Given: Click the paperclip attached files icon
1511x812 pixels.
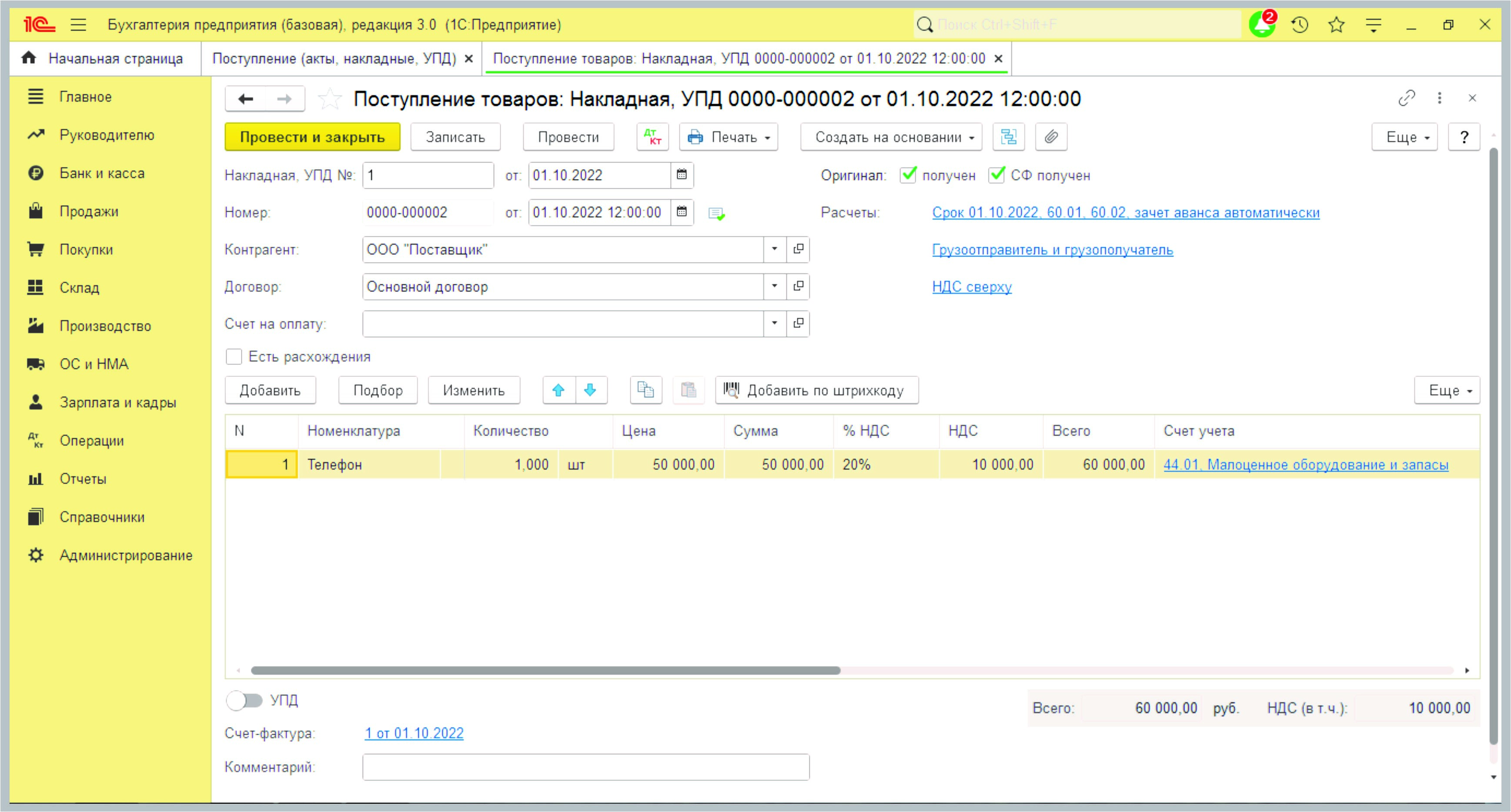Looking at the screenshot, I should click(1050, 137).
